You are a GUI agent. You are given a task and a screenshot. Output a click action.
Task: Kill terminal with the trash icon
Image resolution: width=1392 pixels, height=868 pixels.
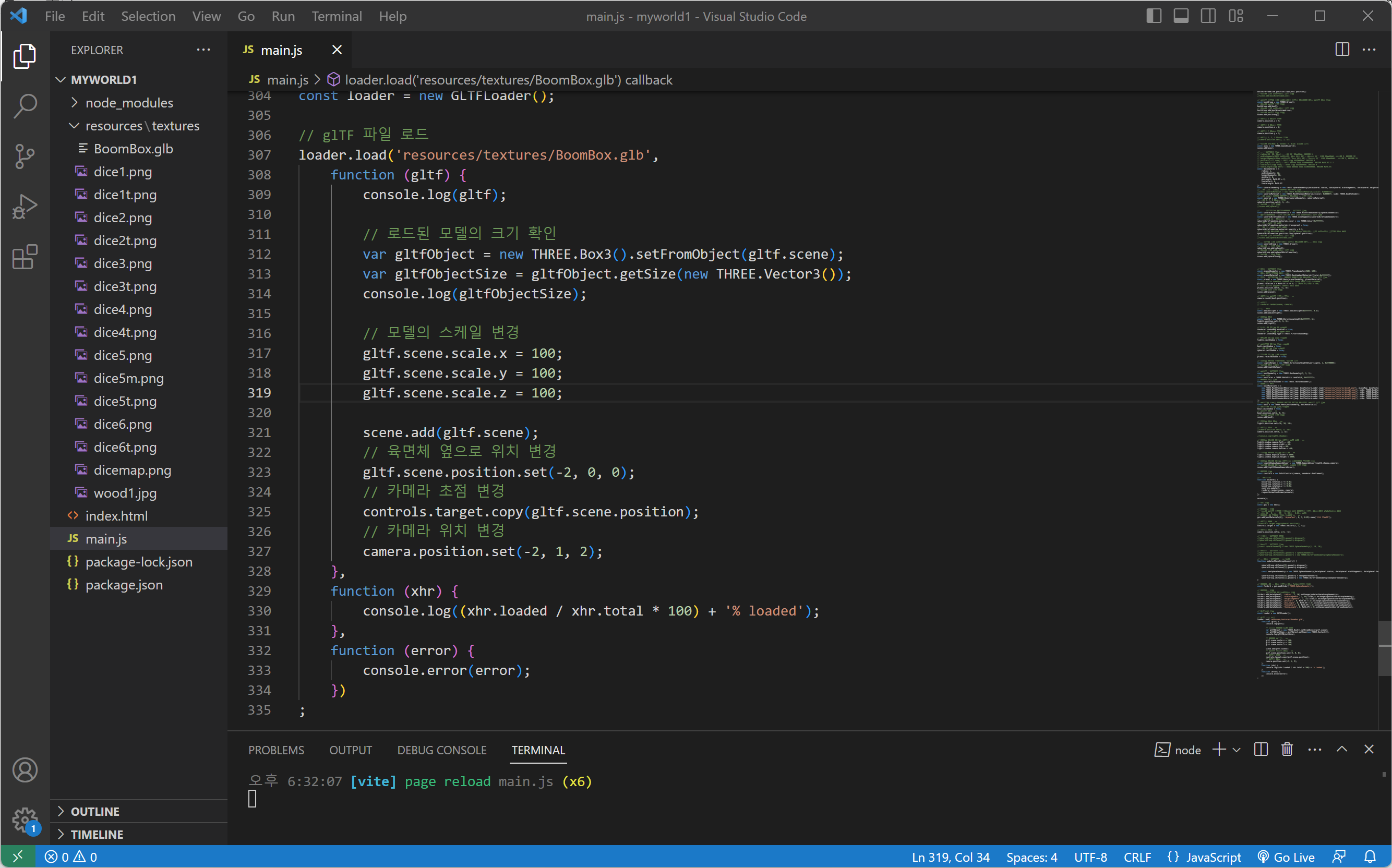pos(1287,750)
